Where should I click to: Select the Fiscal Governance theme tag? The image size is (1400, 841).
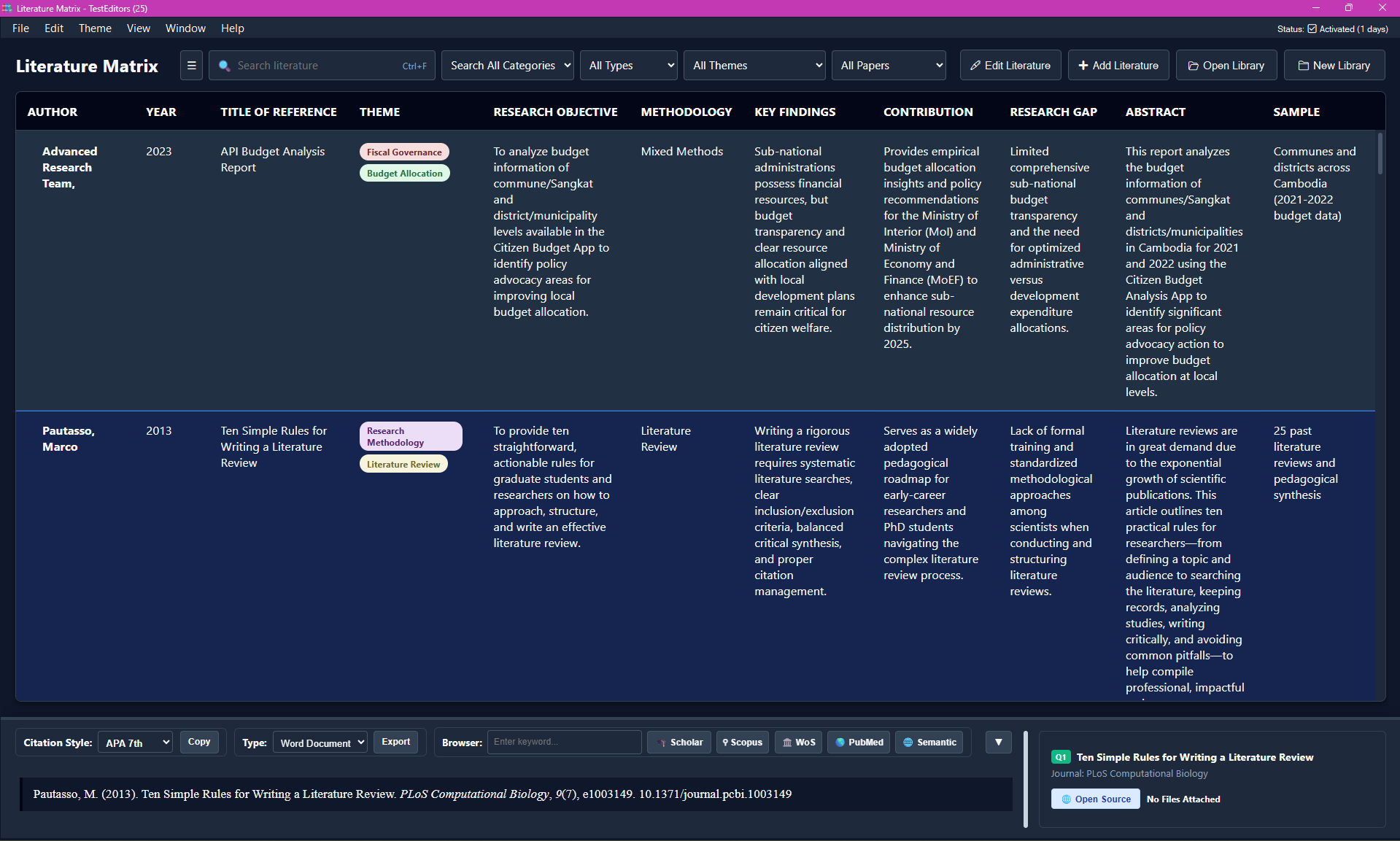(404, 152)
